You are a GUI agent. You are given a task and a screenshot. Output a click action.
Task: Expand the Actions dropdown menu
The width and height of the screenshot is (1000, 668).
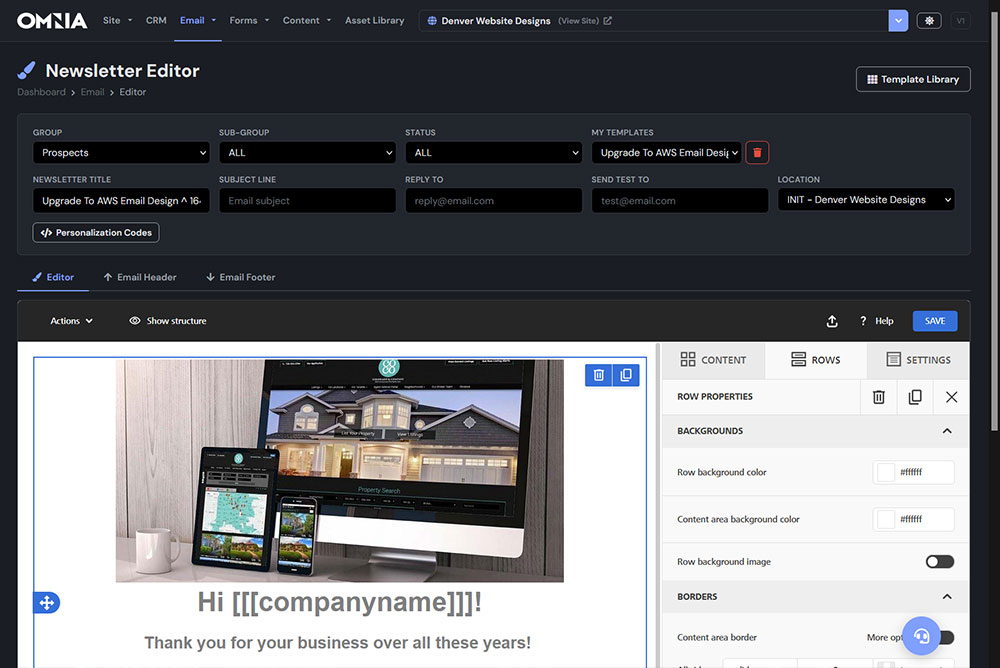[x=71, y=321]
